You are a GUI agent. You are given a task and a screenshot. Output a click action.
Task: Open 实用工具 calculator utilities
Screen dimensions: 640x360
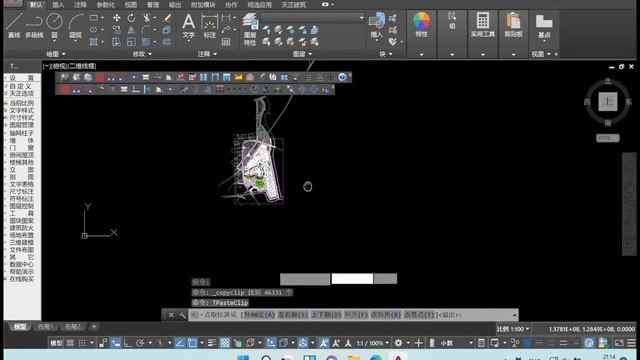tap(482, 25)
